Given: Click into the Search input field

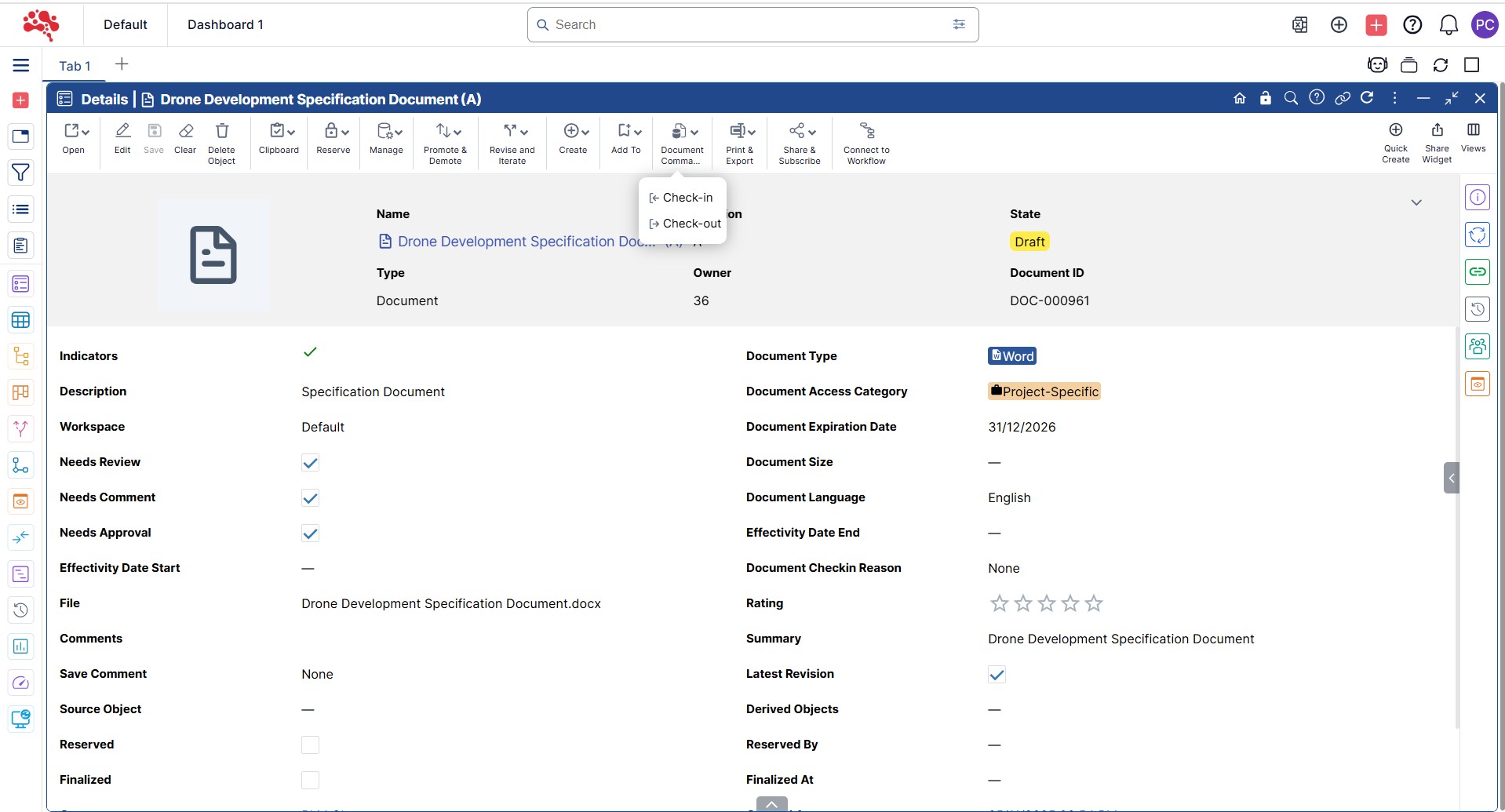Looking at the screenshot, I should pos(745,25).
